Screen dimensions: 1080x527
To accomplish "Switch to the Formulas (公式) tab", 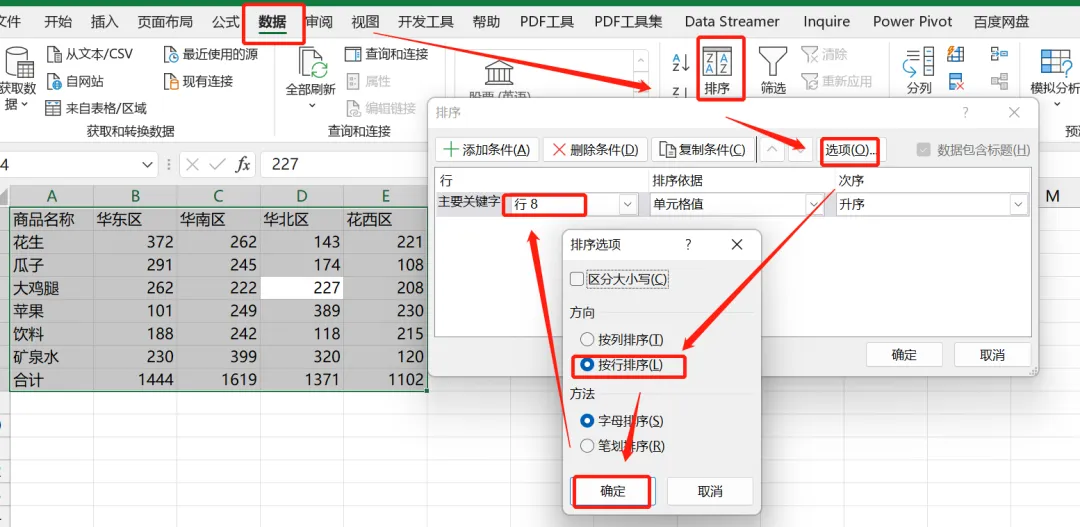I will (x=226, y=21).
